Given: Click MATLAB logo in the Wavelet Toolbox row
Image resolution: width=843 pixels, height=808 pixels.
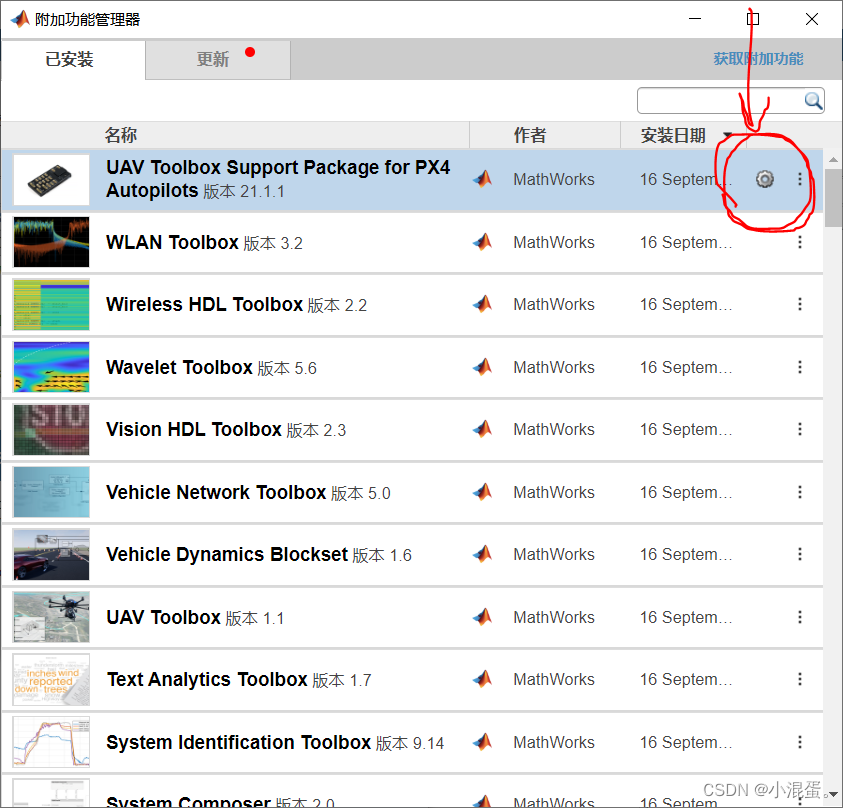Looking at the screenshot, I should (483, 367).
